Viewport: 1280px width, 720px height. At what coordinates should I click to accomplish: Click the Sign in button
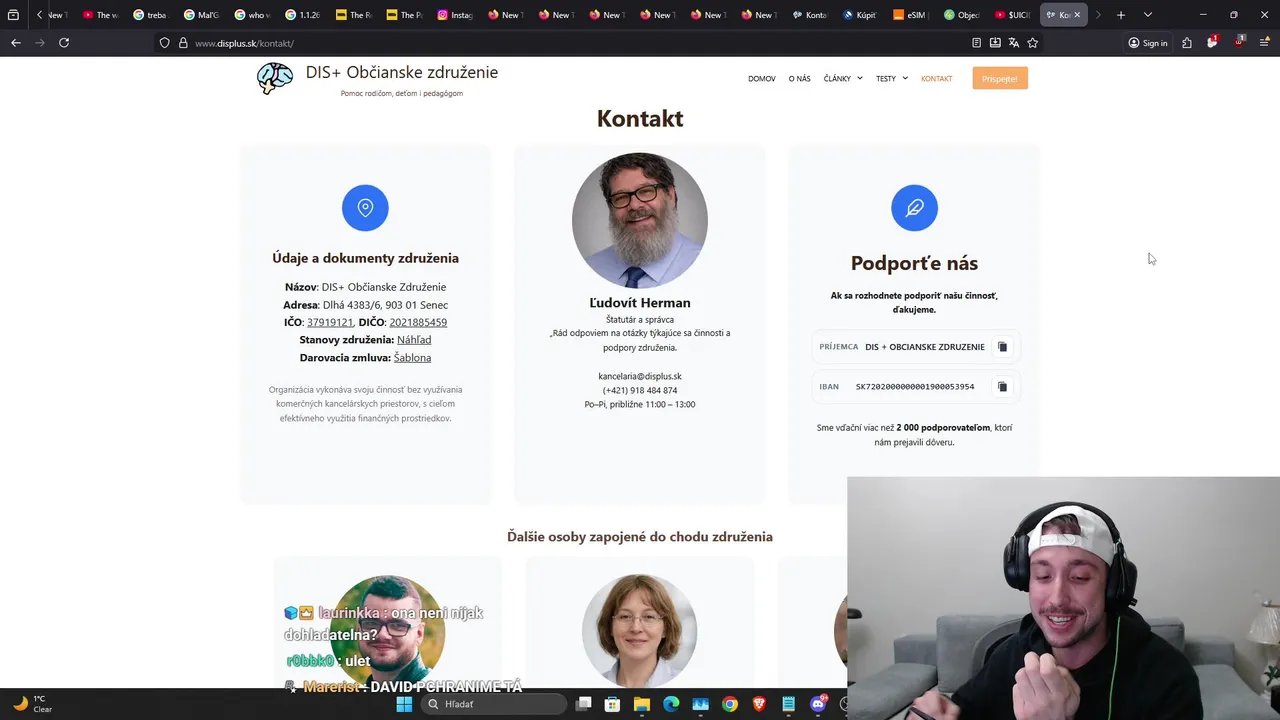click(1148, 43)
